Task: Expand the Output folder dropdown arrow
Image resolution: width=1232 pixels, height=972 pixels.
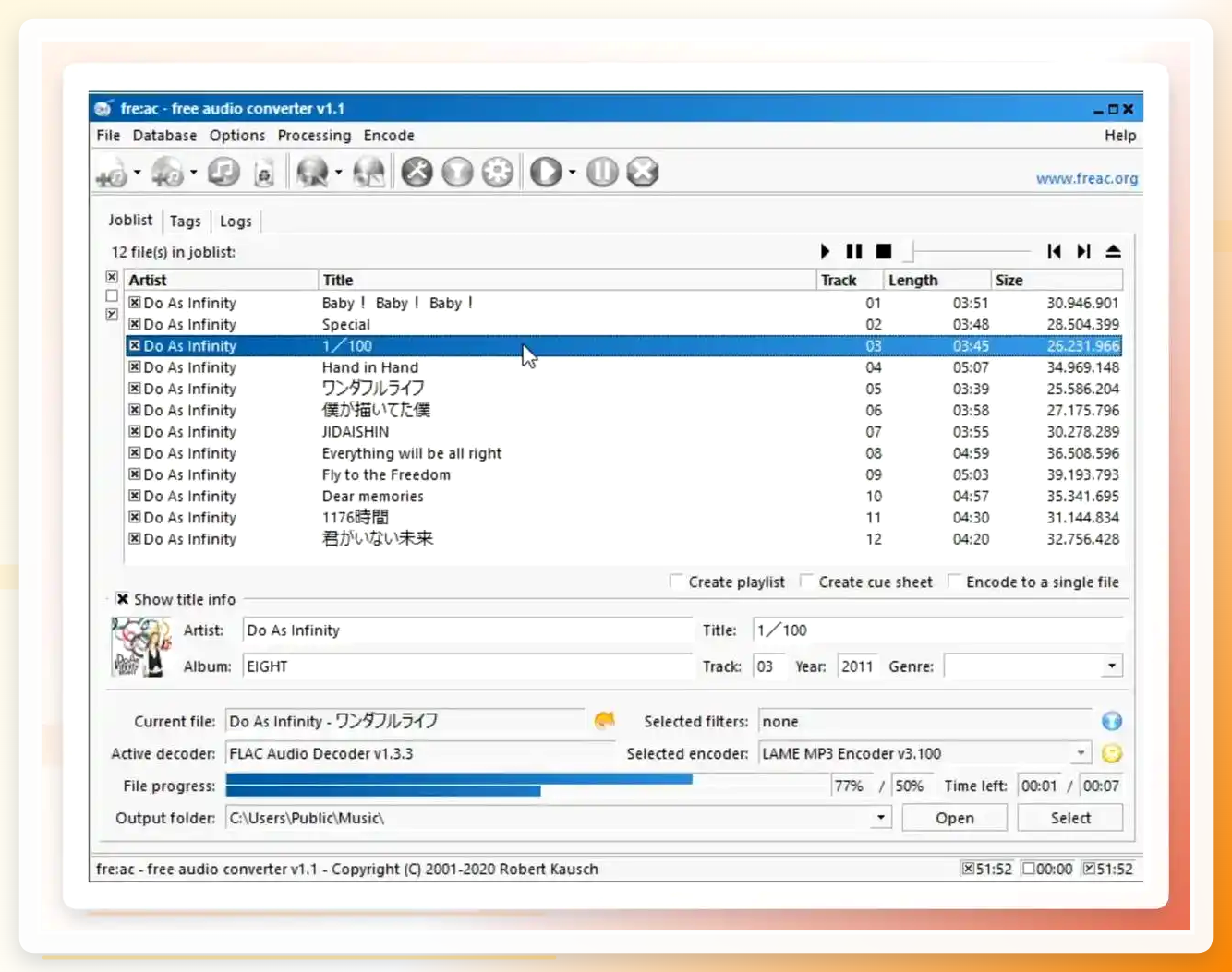Action: (x=881, y=818)
